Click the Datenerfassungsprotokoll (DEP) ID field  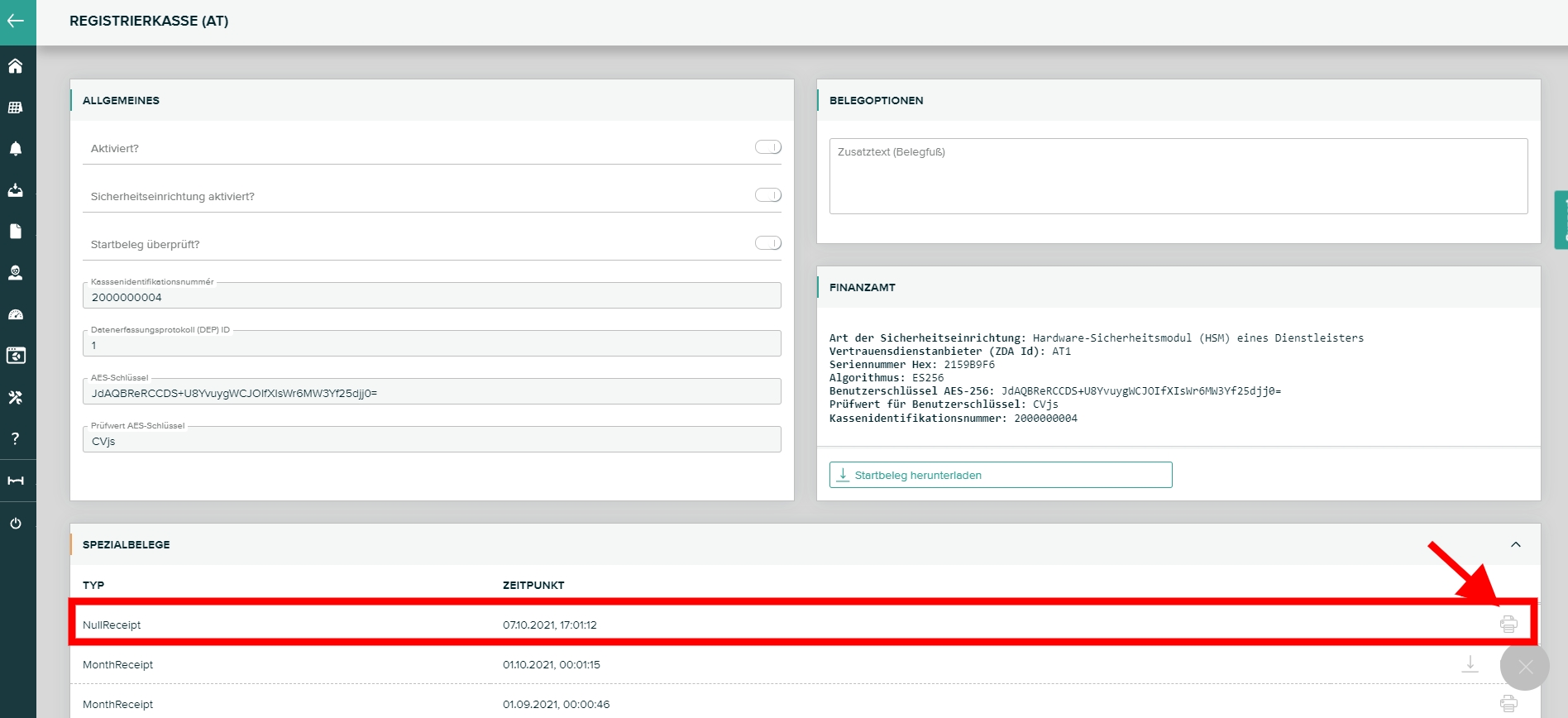[432, 344]
